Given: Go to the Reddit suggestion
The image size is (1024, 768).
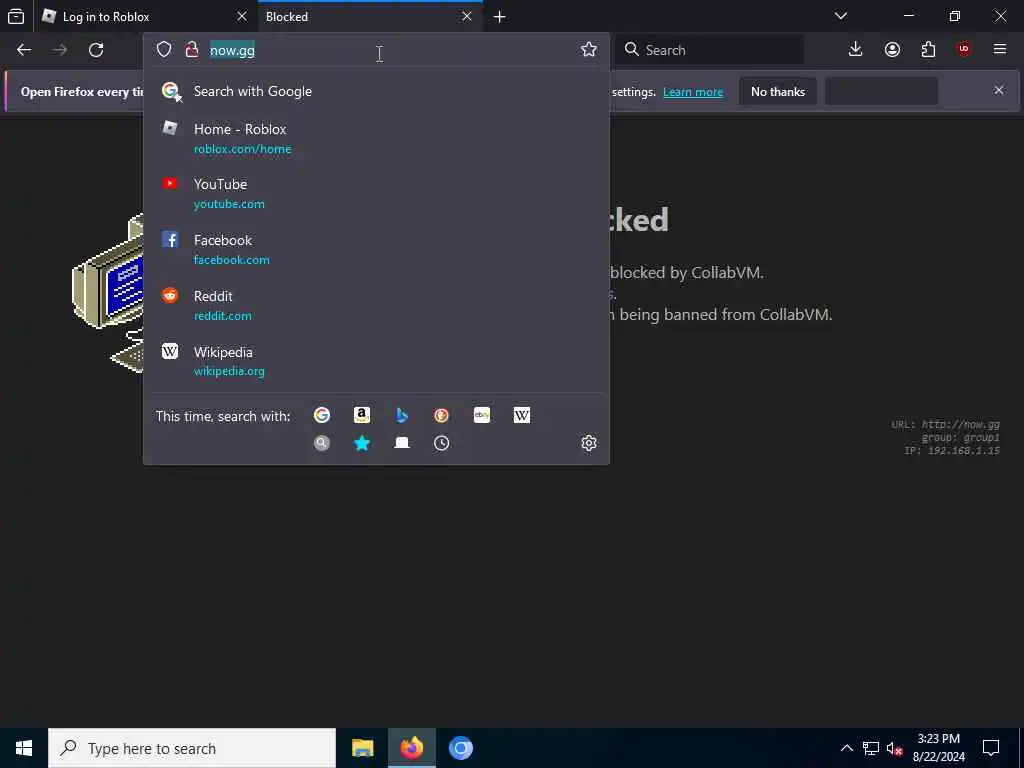Looking at the screenshot, I should (376, 306).
